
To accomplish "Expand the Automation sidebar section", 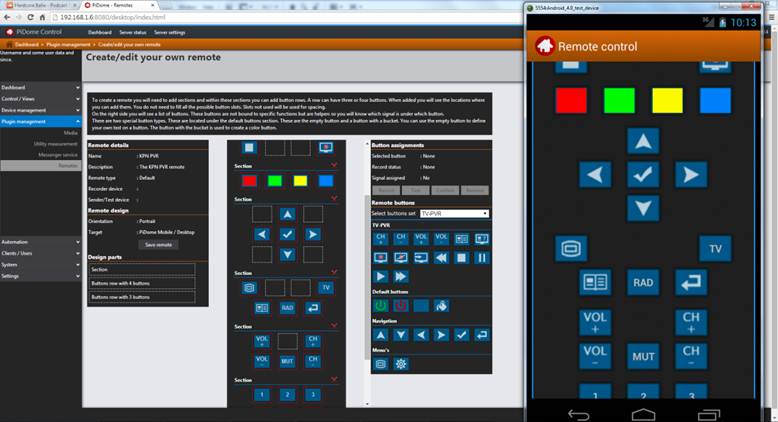I will click(40, 242).
